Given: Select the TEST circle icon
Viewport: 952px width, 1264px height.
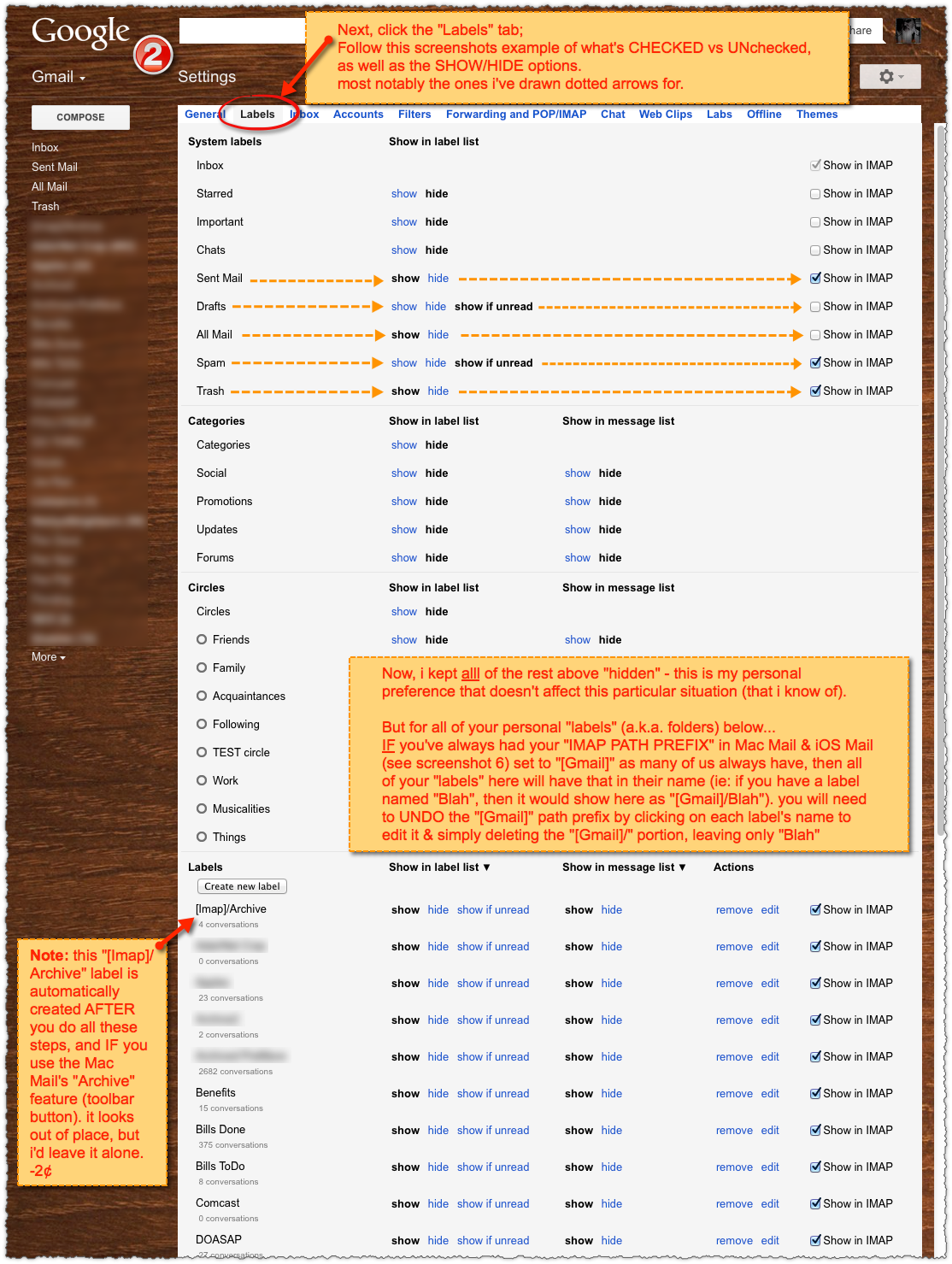Looking at the screenshot, I should point(202,752).
